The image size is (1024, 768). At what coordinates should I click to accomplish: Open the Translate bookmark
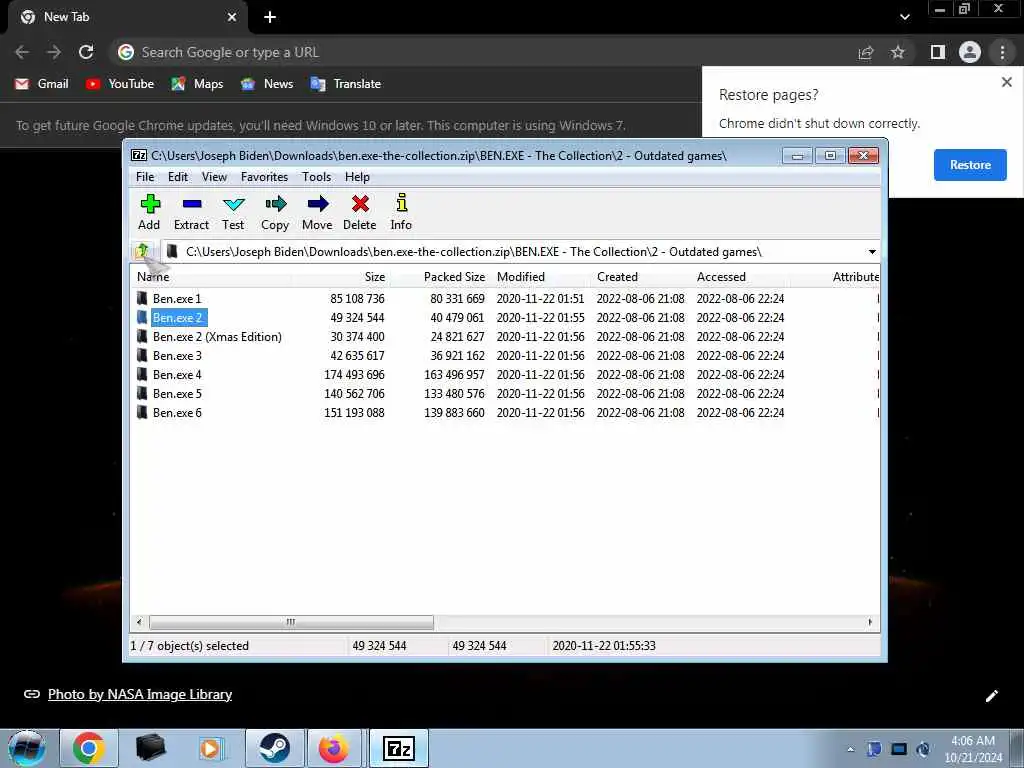[346, 84]
